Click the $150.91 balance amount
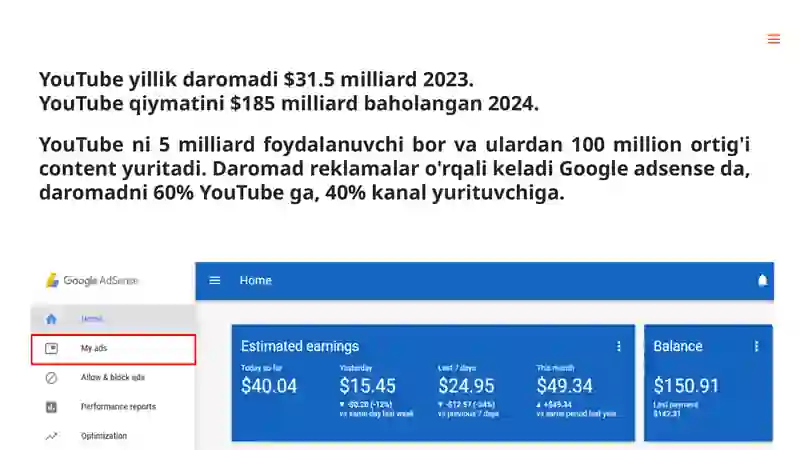800x450 pixels. [686, 386]
